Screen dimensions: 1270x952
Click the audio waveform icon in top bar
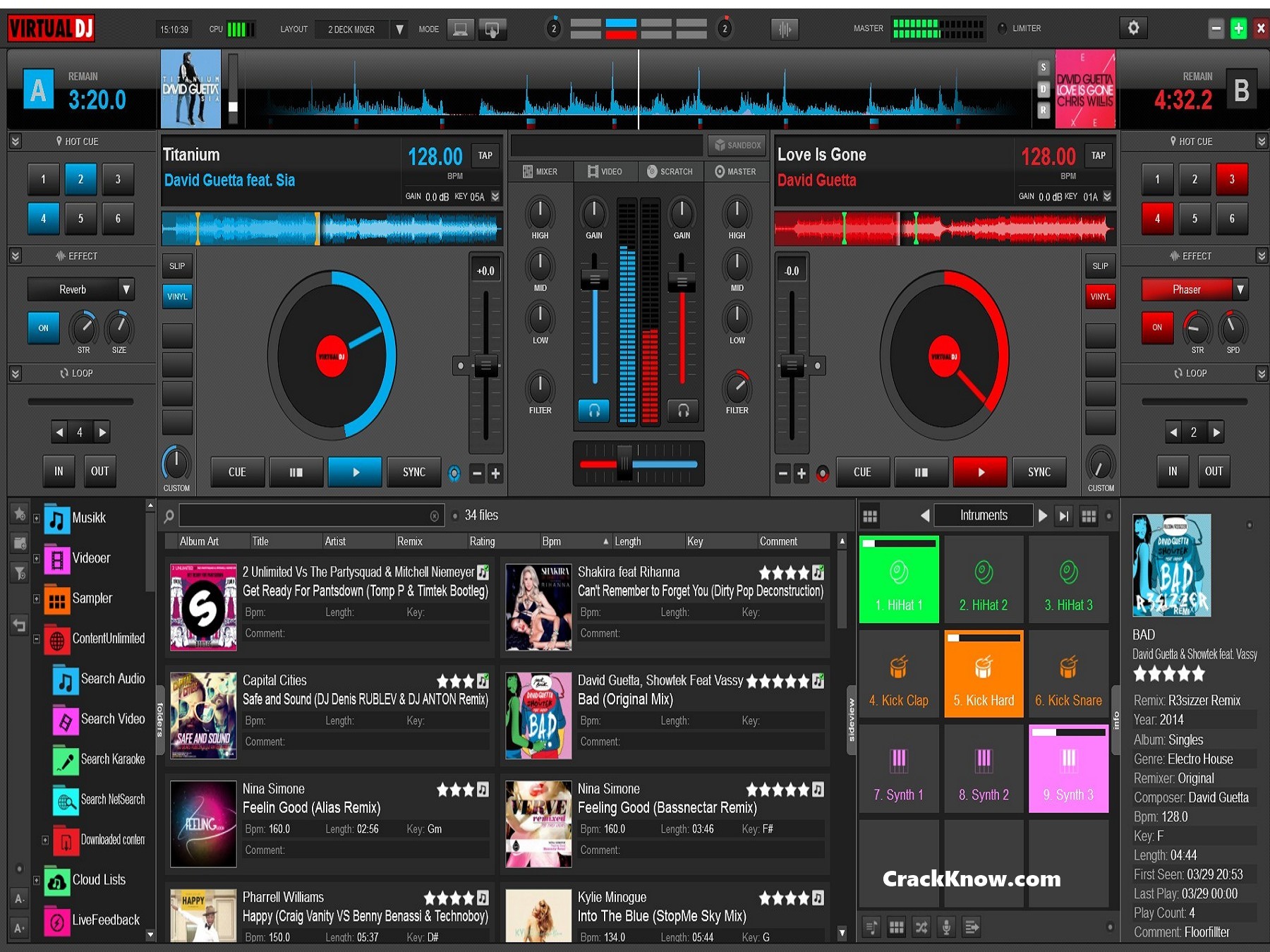(785, 29)
